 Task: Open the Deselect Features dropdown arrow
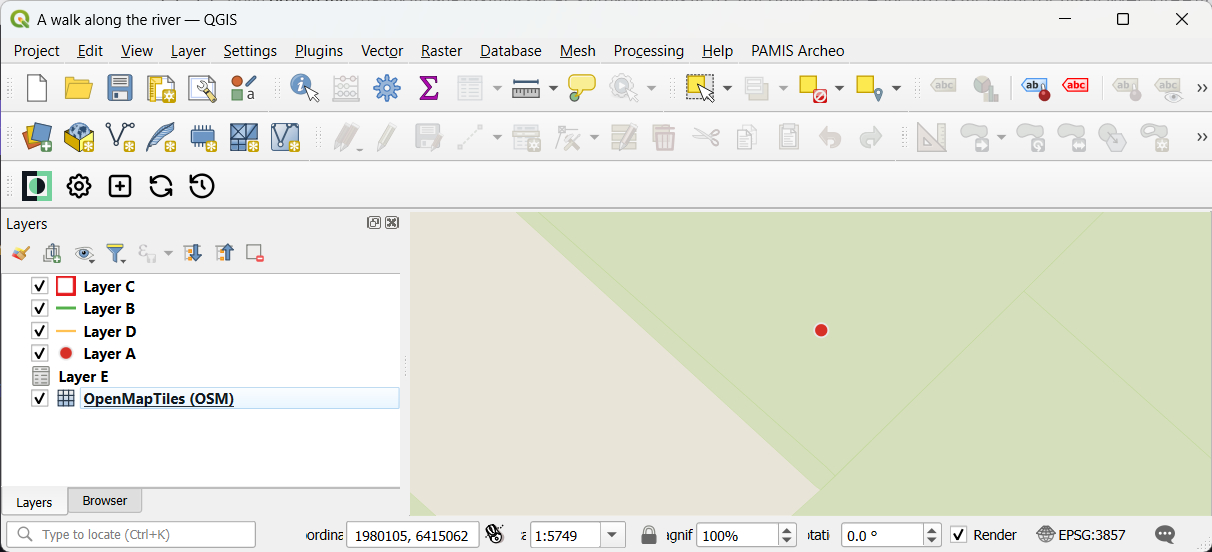[838, 88]
